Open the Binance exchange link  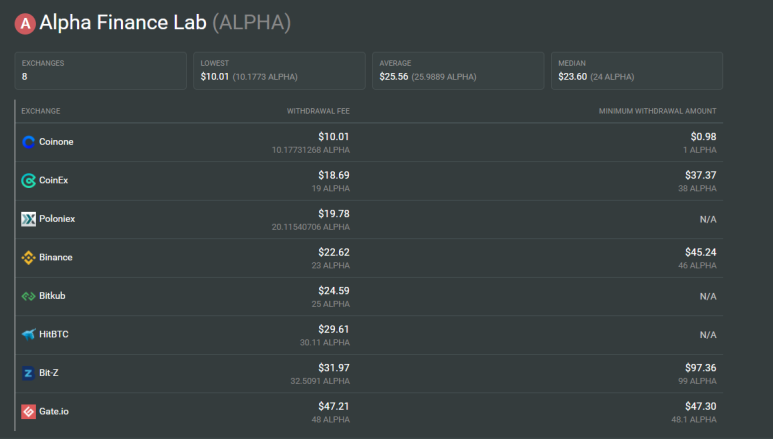(56, 257)
